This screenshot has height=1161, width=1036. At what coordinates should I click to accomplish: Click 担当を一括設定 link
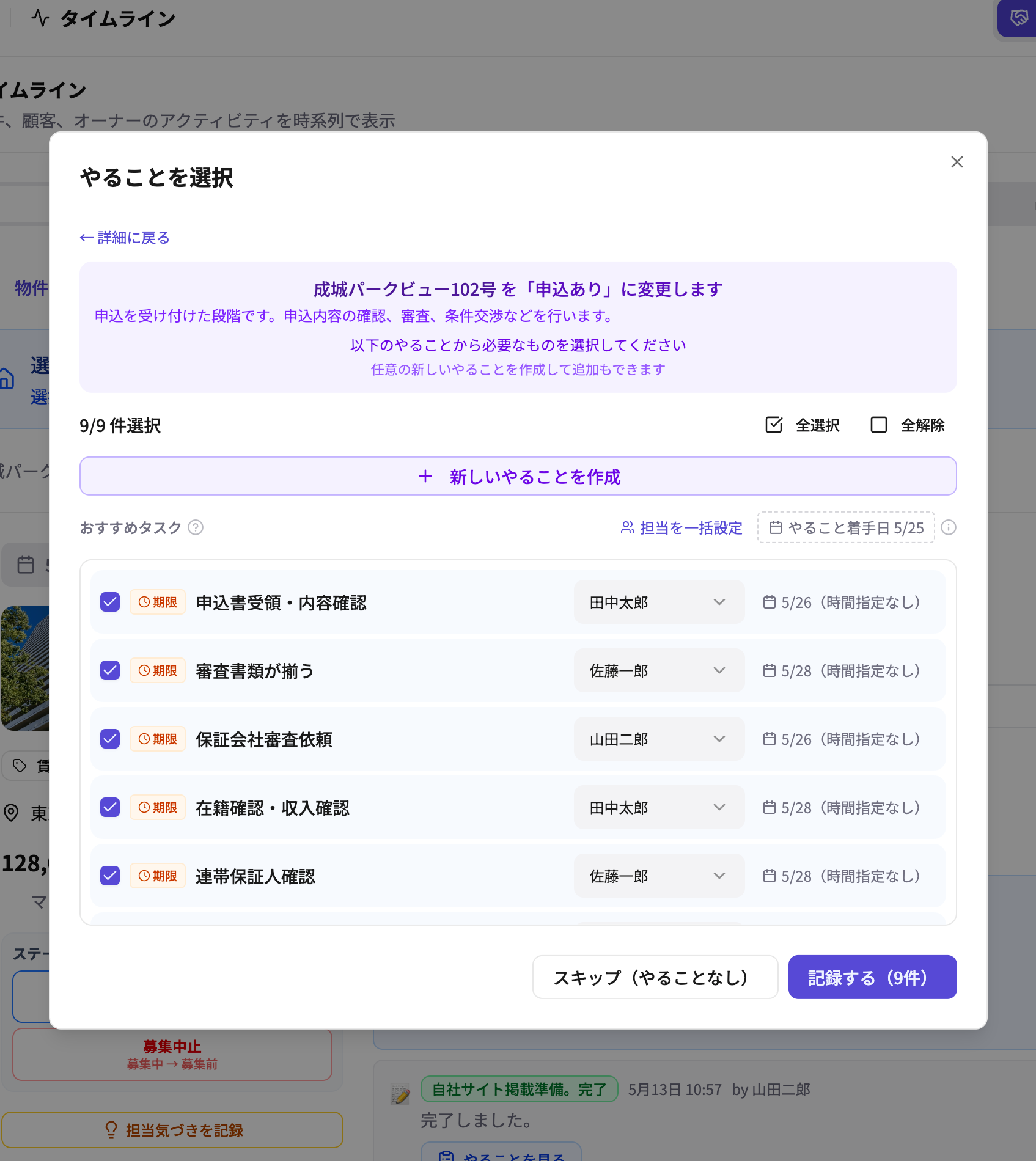(x=681, y=527)
